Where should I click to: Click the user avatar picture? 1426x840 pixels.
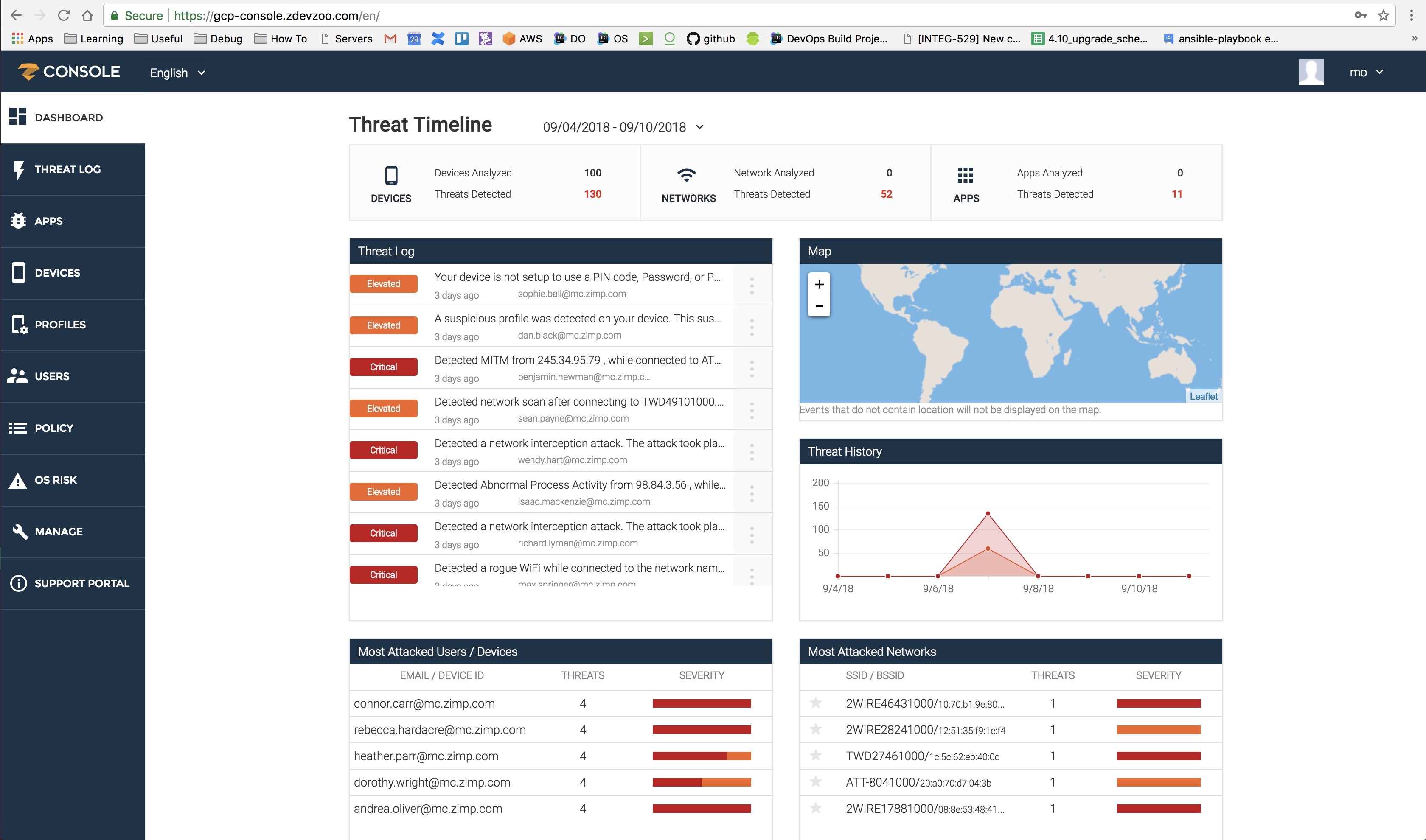tap(1311, 72)
